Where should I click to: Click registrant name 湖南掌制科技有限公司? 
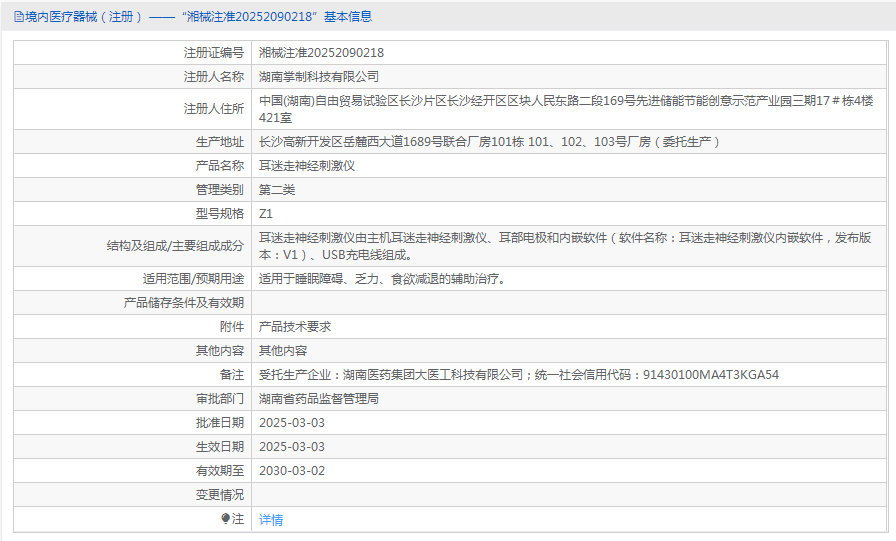coord(319,77)
